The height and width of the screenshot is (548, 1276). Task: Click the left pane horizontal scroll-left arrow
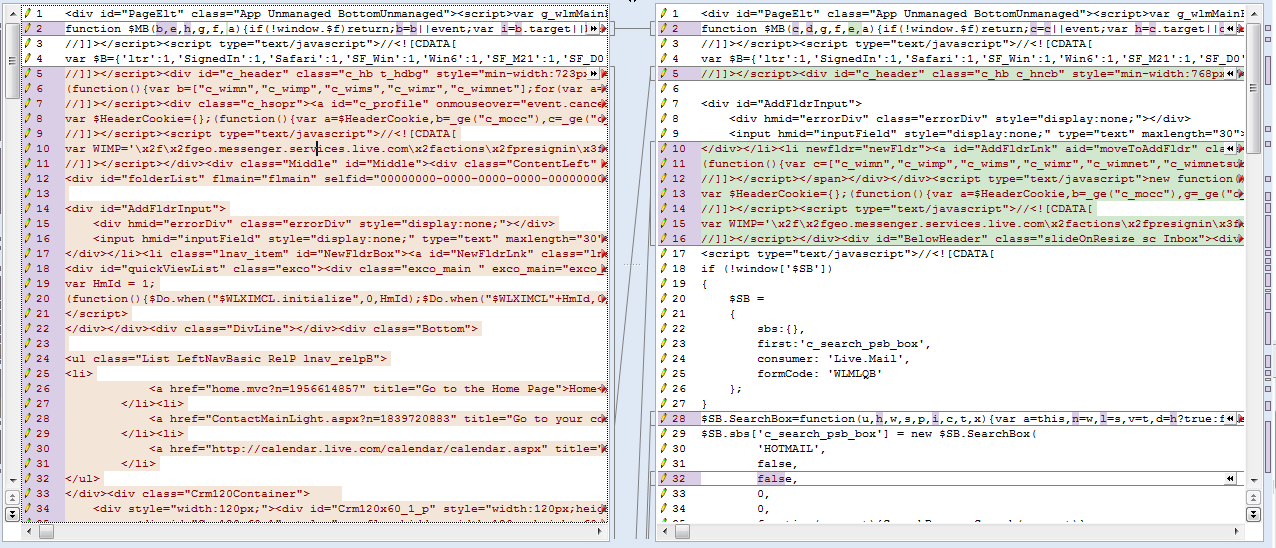click(x=28, y=533)
